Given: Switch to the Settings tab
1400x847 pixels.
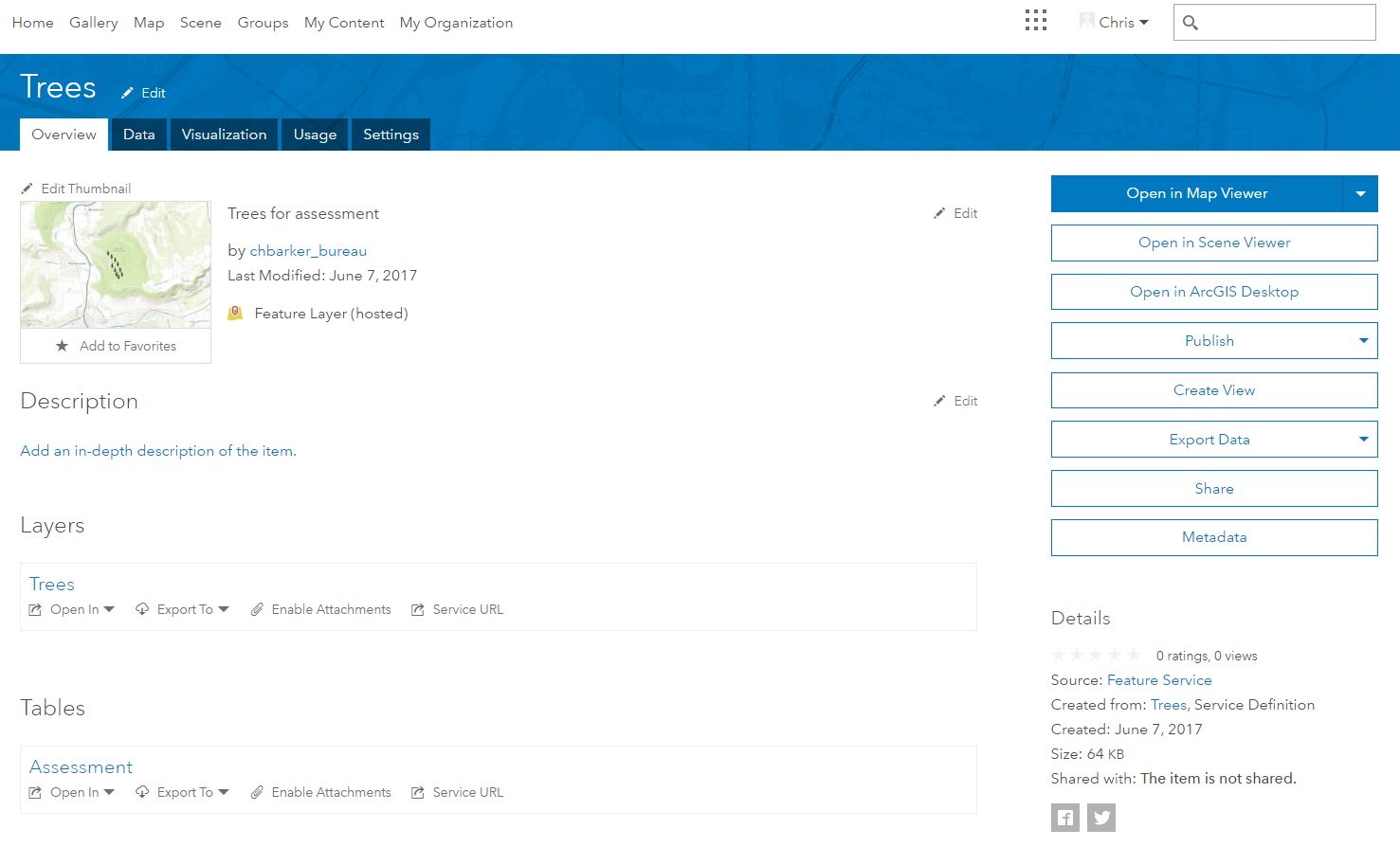Looking at the screenshot, I should (391, 135).
